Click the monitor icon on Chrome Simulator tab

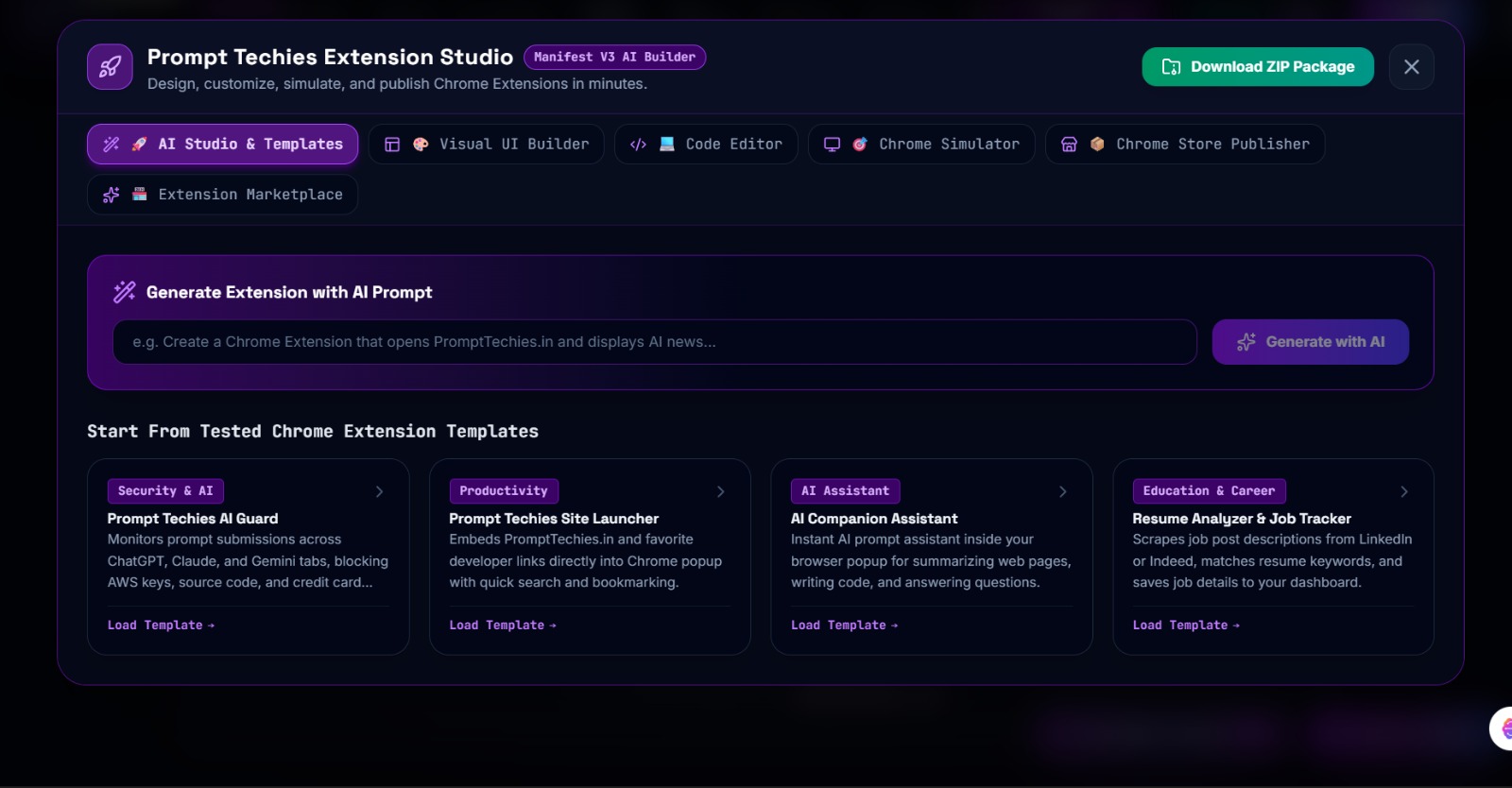tap(832, 145)
